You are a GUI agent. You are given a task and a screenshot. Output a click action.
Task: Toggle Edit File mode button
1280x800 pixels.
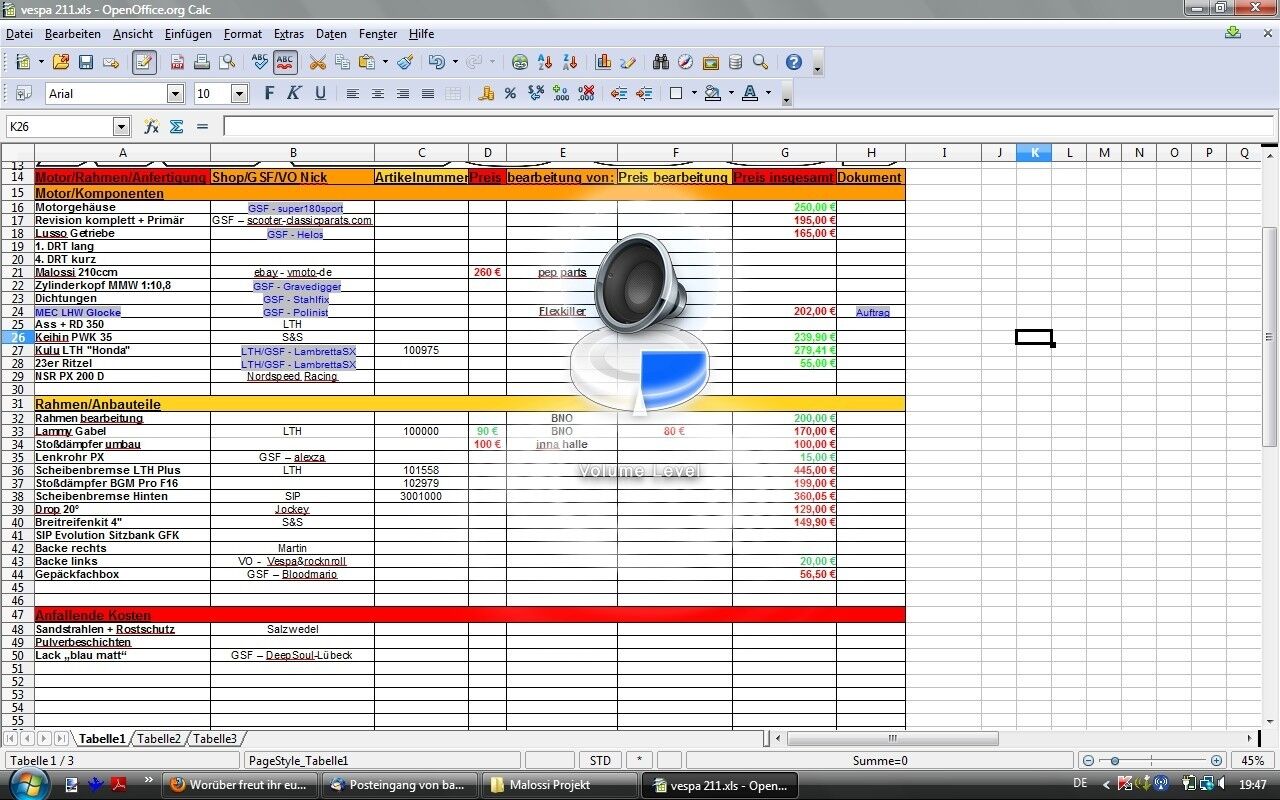[x=144, y=62]
